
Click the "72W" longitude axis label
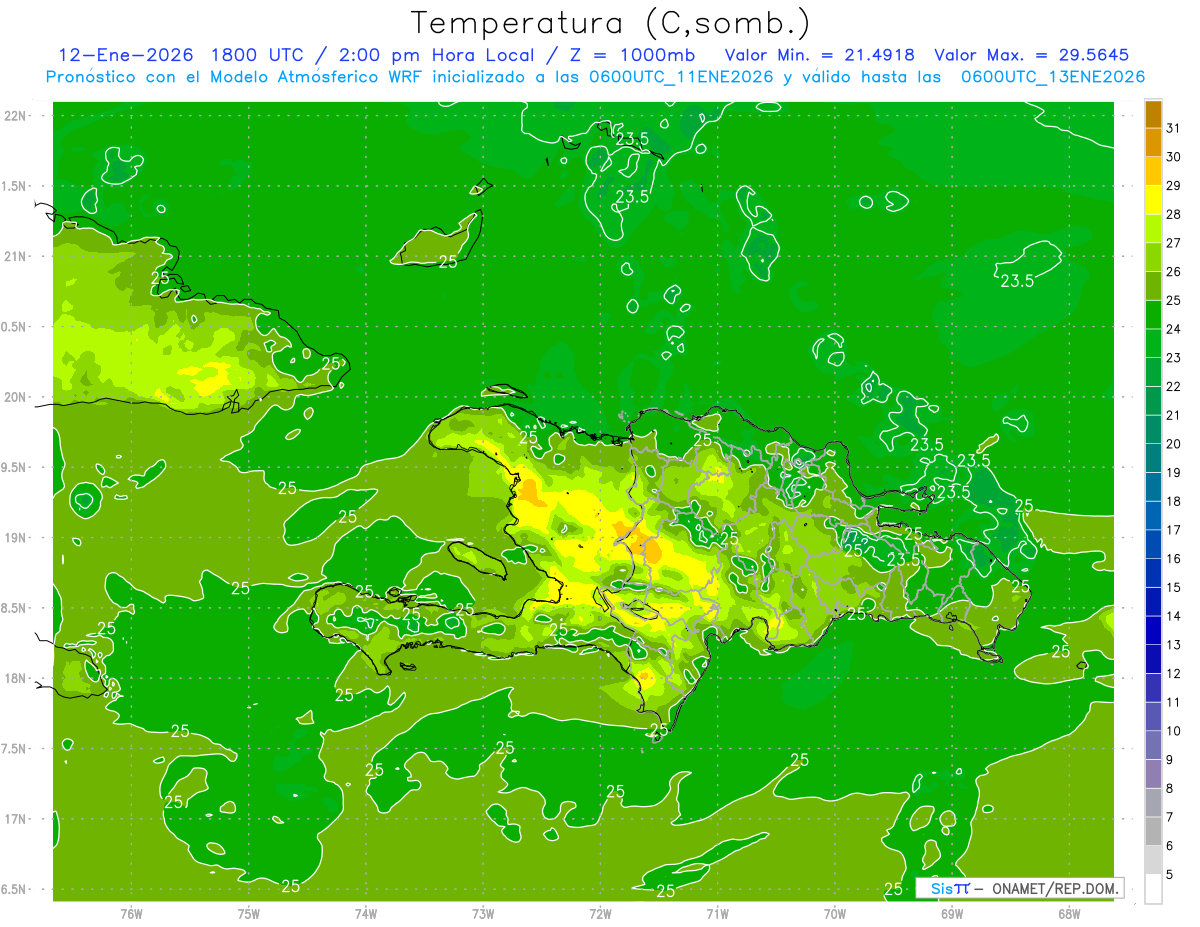[x=600, y=913]
